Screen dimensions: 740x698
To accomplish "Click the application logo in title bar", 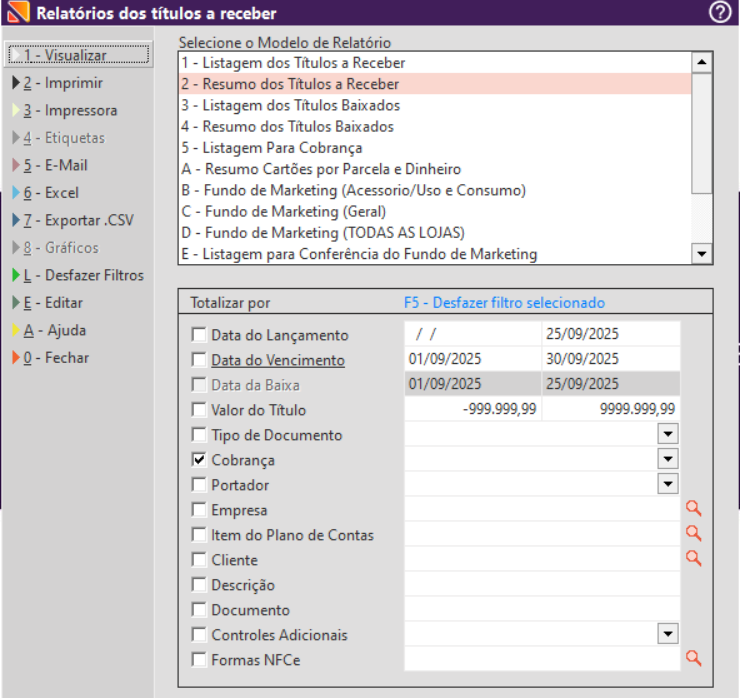I will [x=18, y=12].
